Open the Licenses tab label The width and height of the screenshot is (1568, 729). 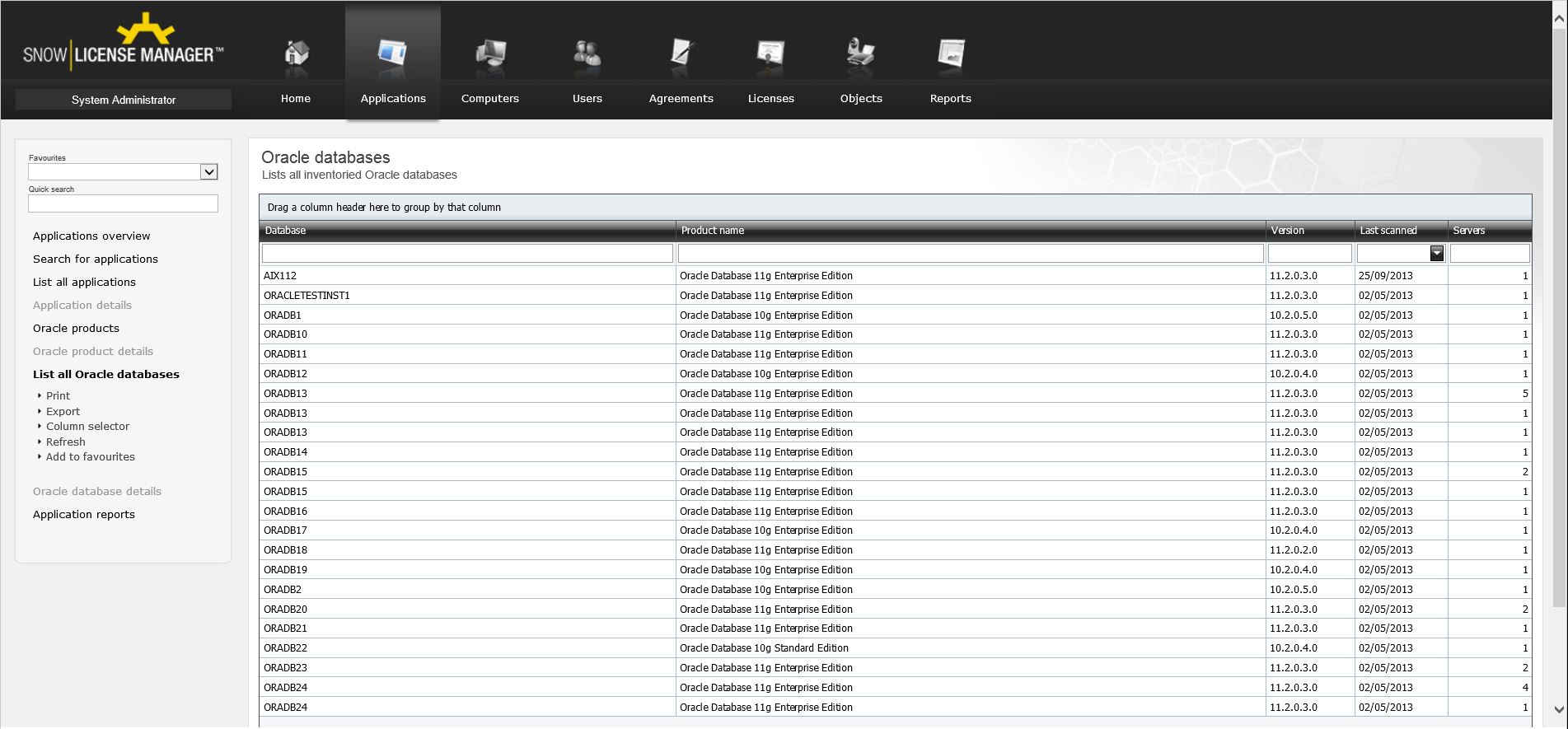(x=771, y=99)
